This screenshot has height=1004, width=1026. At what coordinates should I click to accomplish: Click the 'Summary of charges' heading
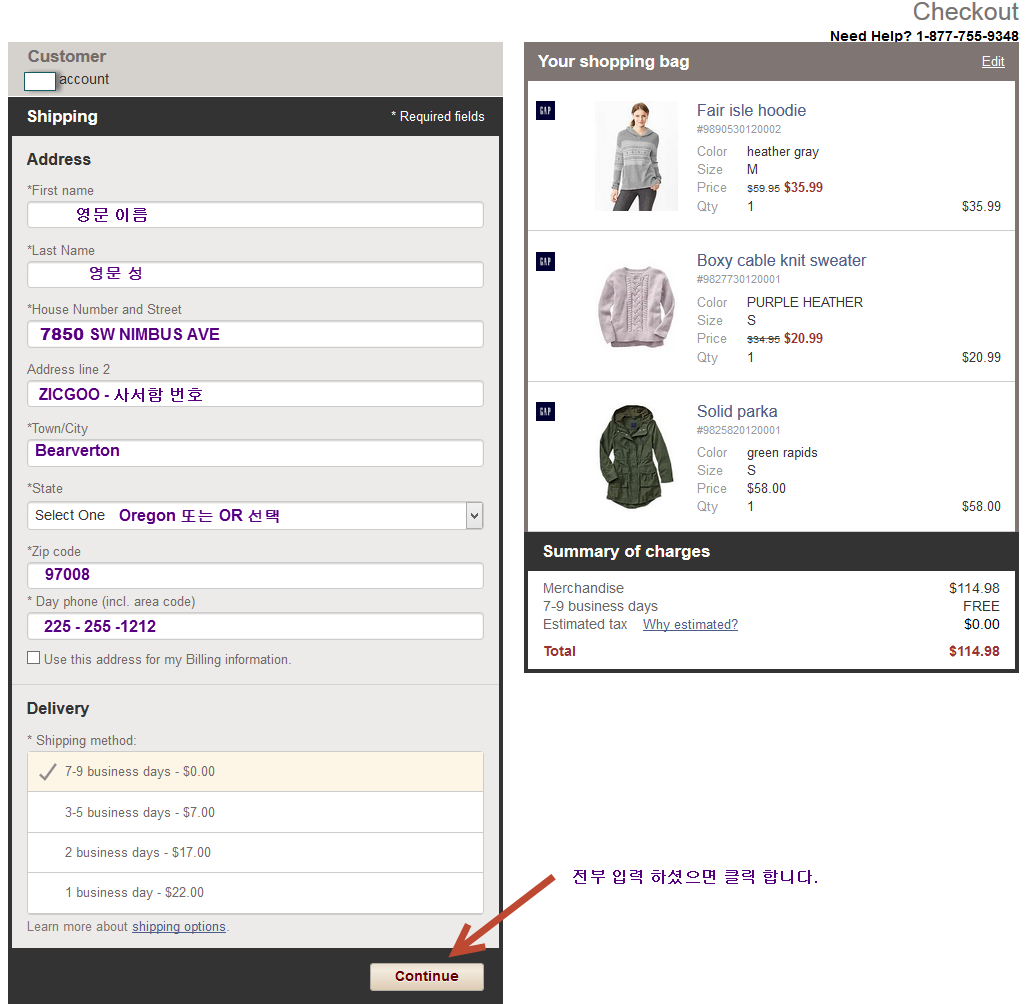coord(626,552)
